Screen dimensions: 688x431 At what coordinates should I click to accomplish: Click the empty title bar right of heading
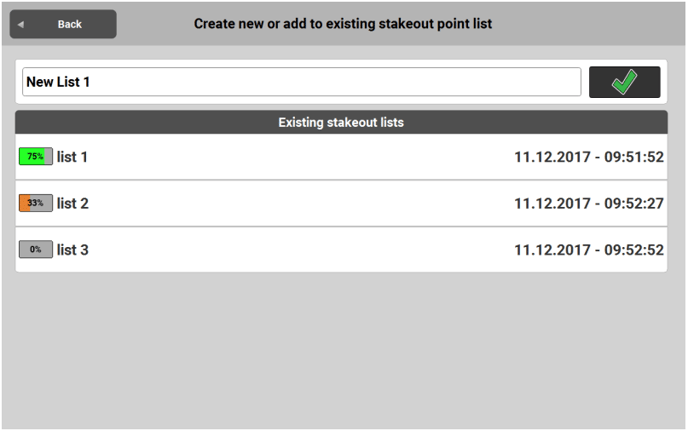point(590,23)
